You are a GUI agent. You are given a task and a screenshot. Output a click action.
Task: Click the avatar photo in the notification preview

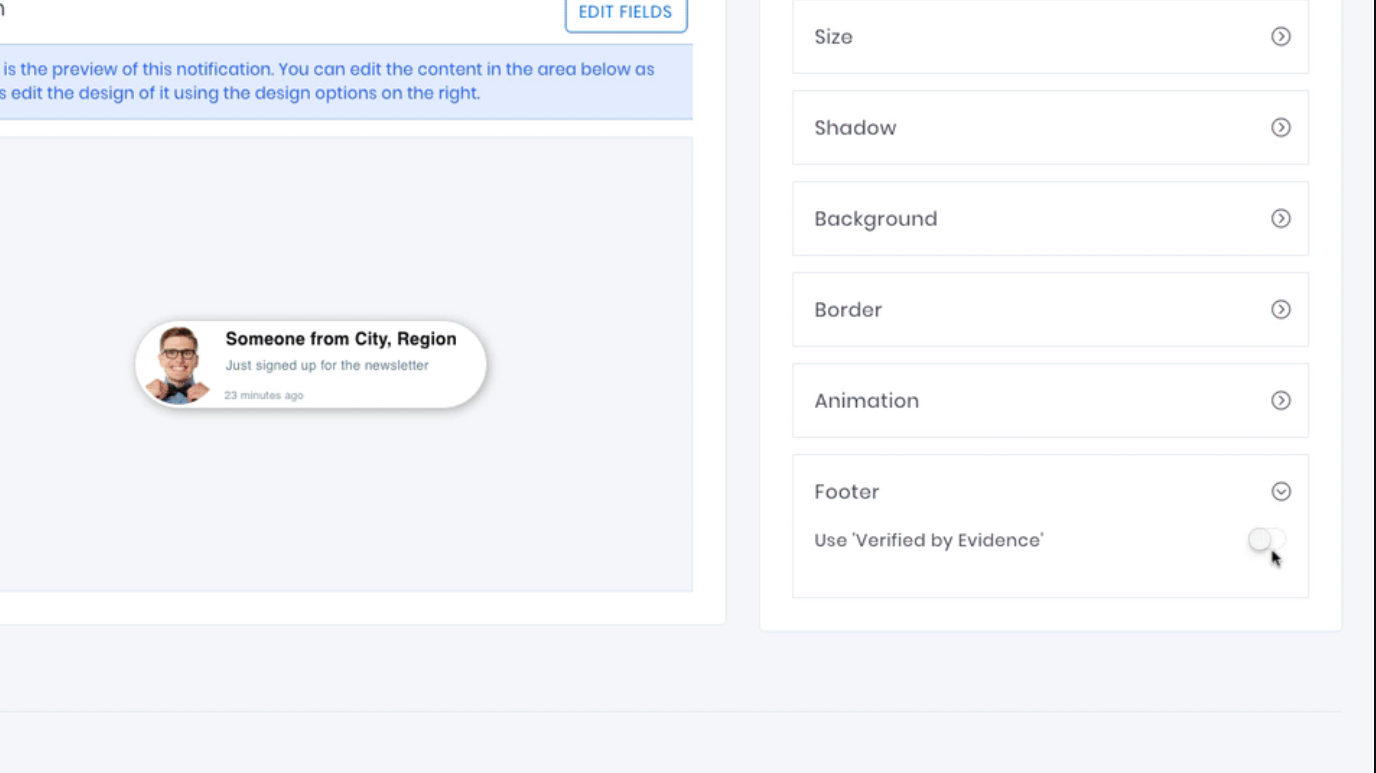pos(178,365)
